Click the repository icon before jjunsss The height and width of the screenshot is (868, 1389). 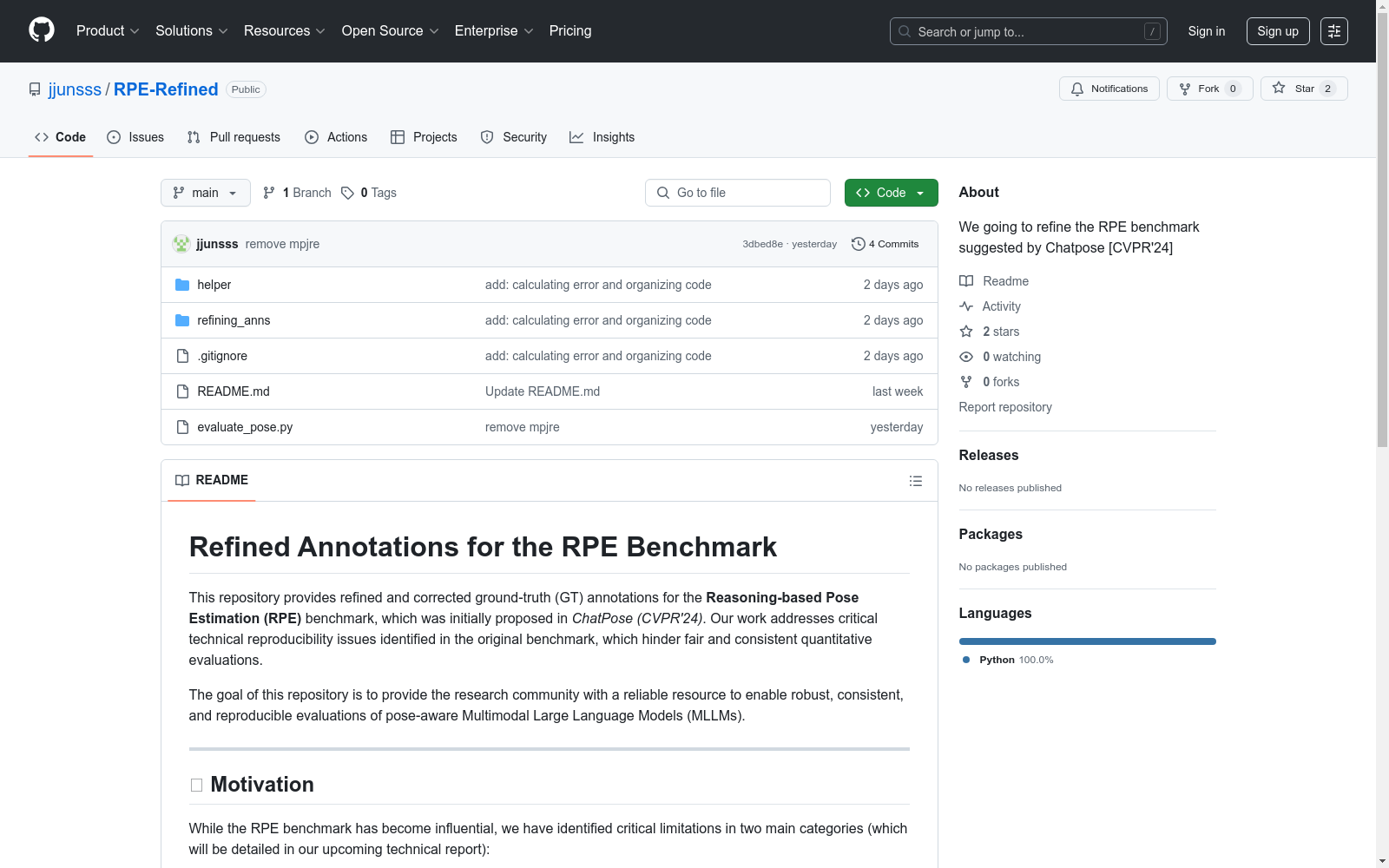(x=35, y=89)
